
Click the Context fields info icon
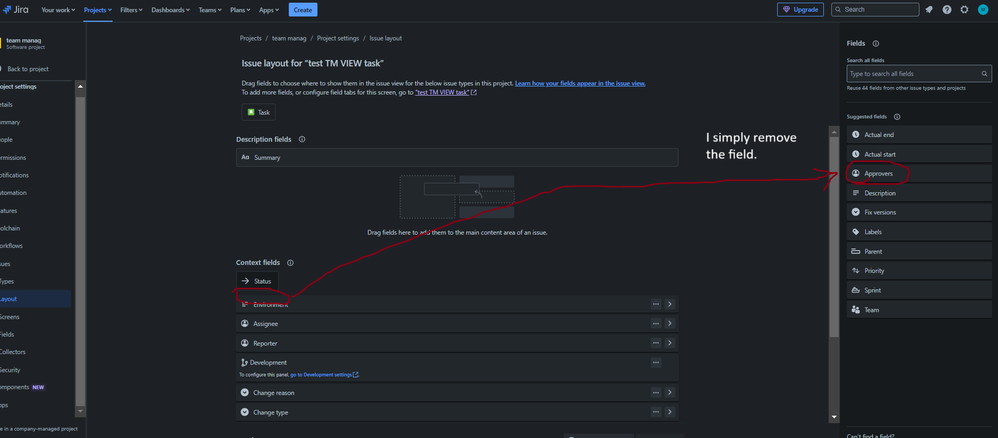tap(290, 263)
